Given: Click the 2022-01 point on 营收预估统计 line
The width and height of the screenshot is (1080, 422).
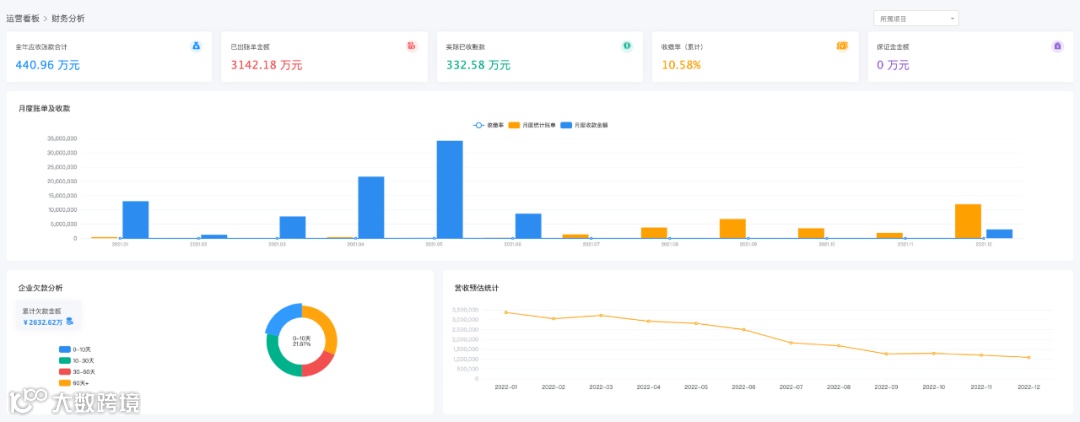Looking at the screenshot, I should tap(506, 313).
